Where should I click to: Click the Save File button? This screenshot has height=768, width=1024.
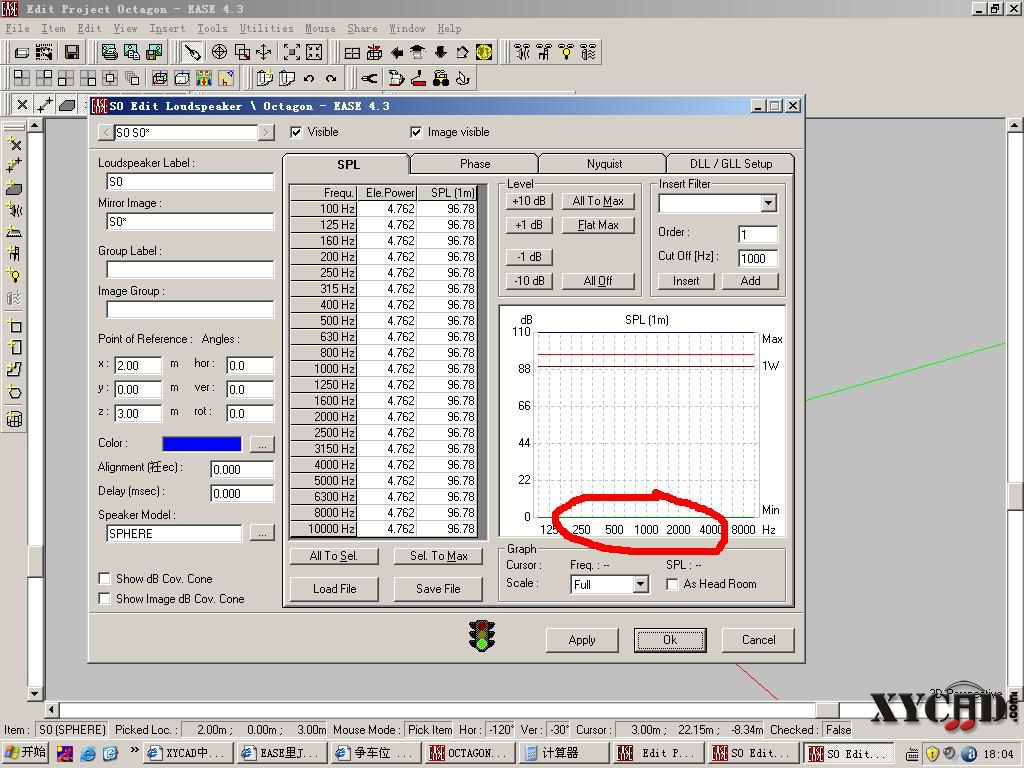pyautogui.click(x=438, y=589)
